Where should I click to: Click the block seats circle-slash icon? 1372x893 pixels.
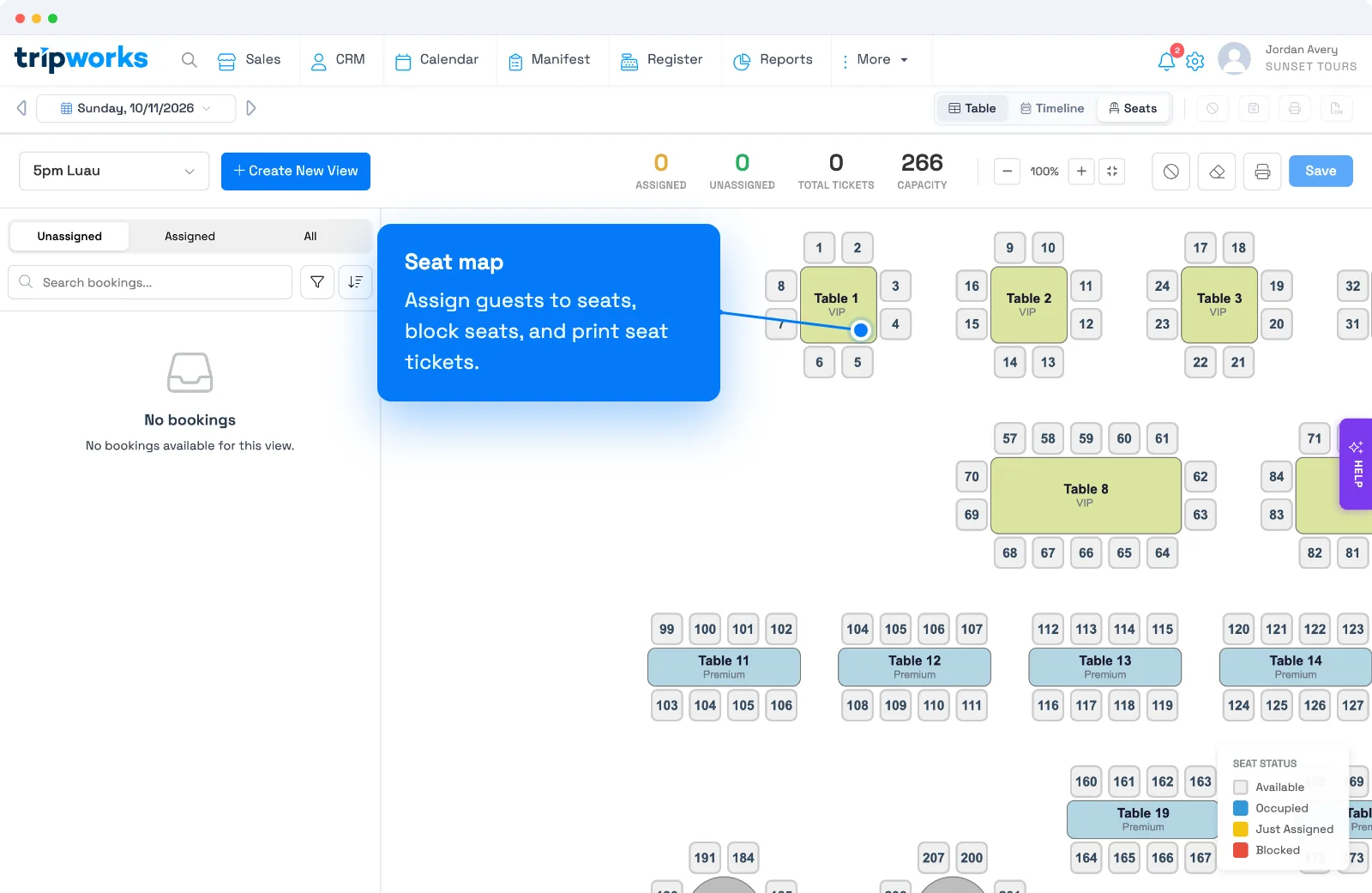pyautogui.click(x=1171, y=172)
